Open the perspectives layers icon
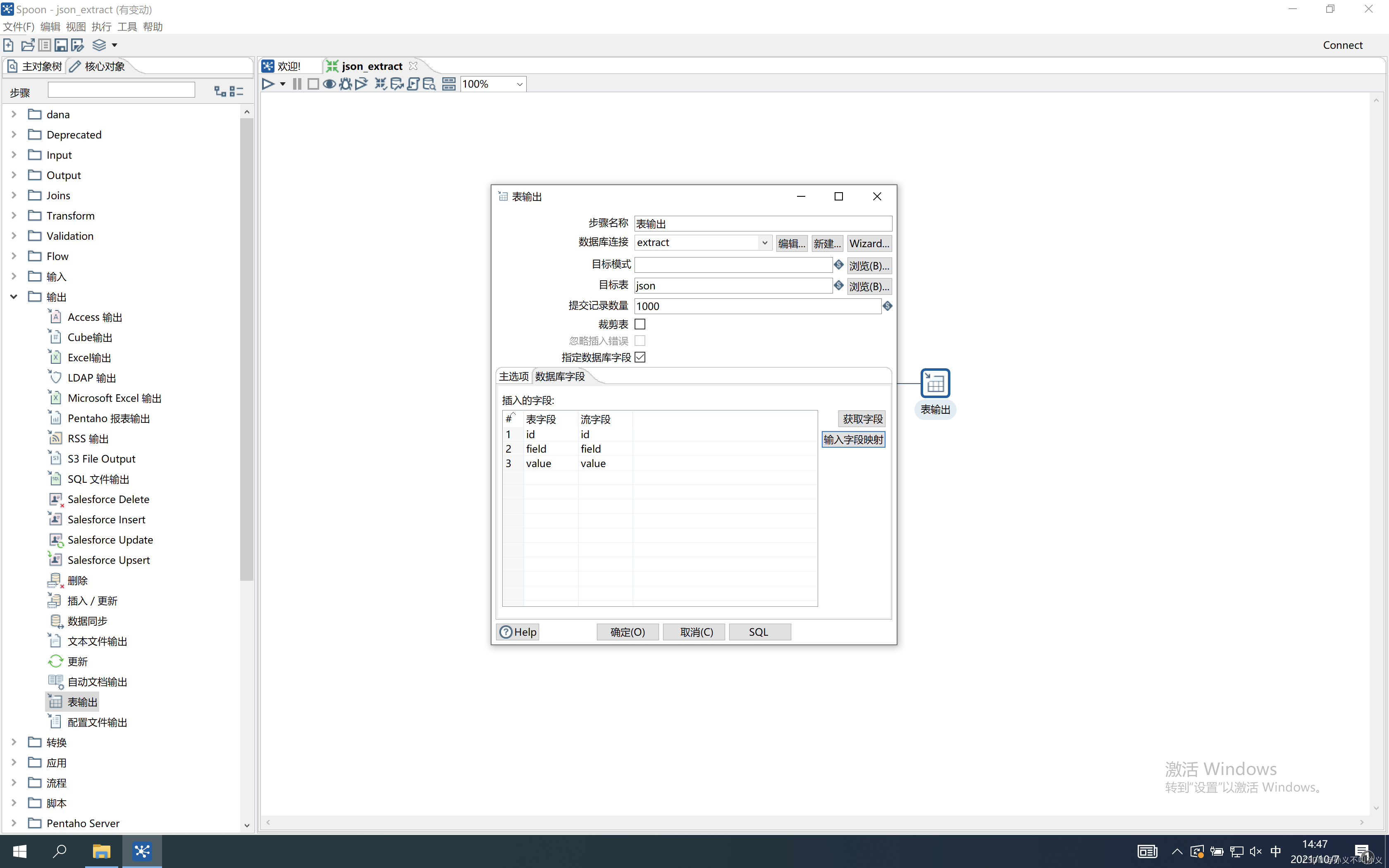1389x868 pixels. coord(99,45)
